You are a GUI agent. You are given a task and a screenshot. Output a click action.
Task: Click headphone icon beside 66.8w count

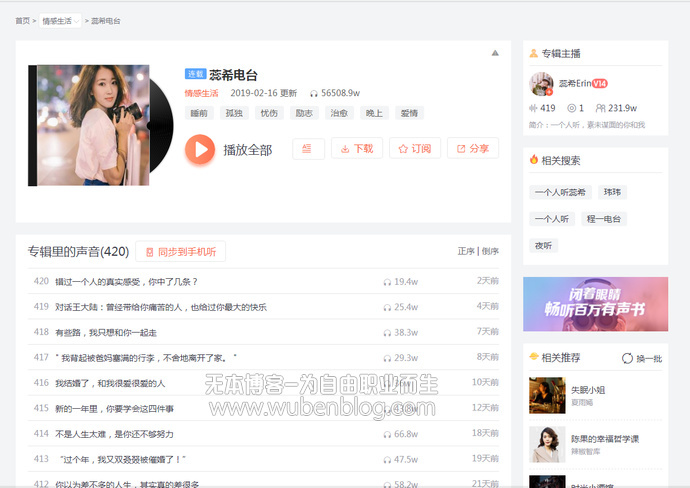pos(387,435)
